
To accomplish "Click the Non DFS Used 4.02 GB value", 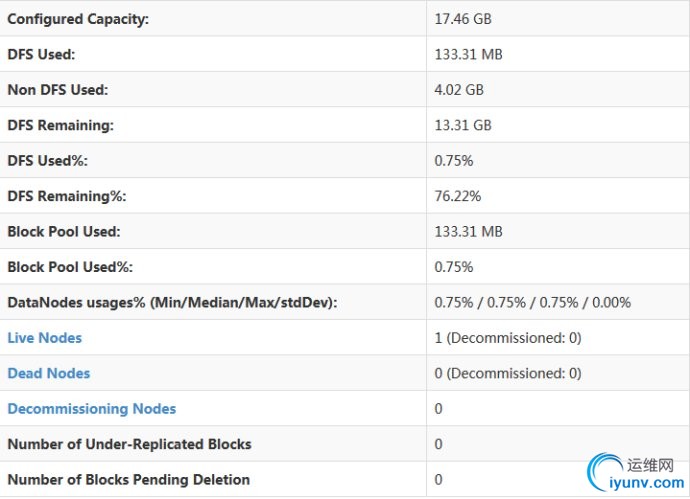I will pyautogui.click(x=459, y=90).
